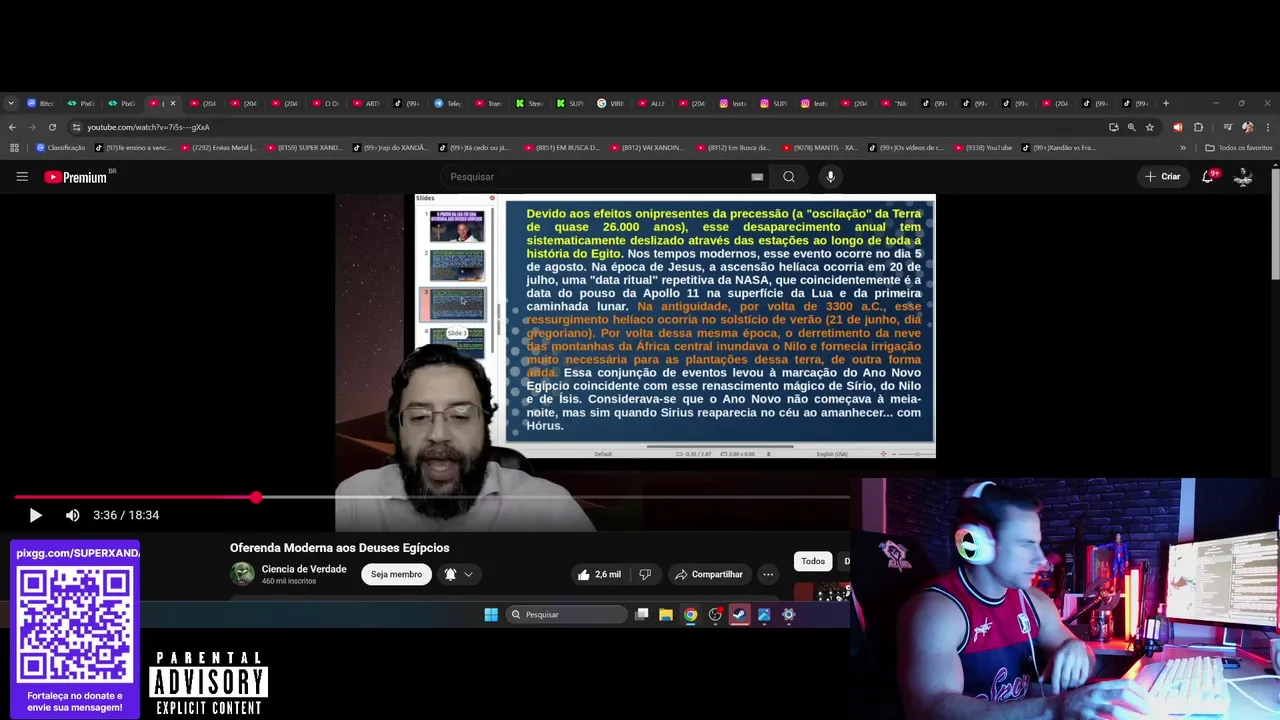Open Steam from the taskbar
This screenshot has width=1280, height=720.
739,615
